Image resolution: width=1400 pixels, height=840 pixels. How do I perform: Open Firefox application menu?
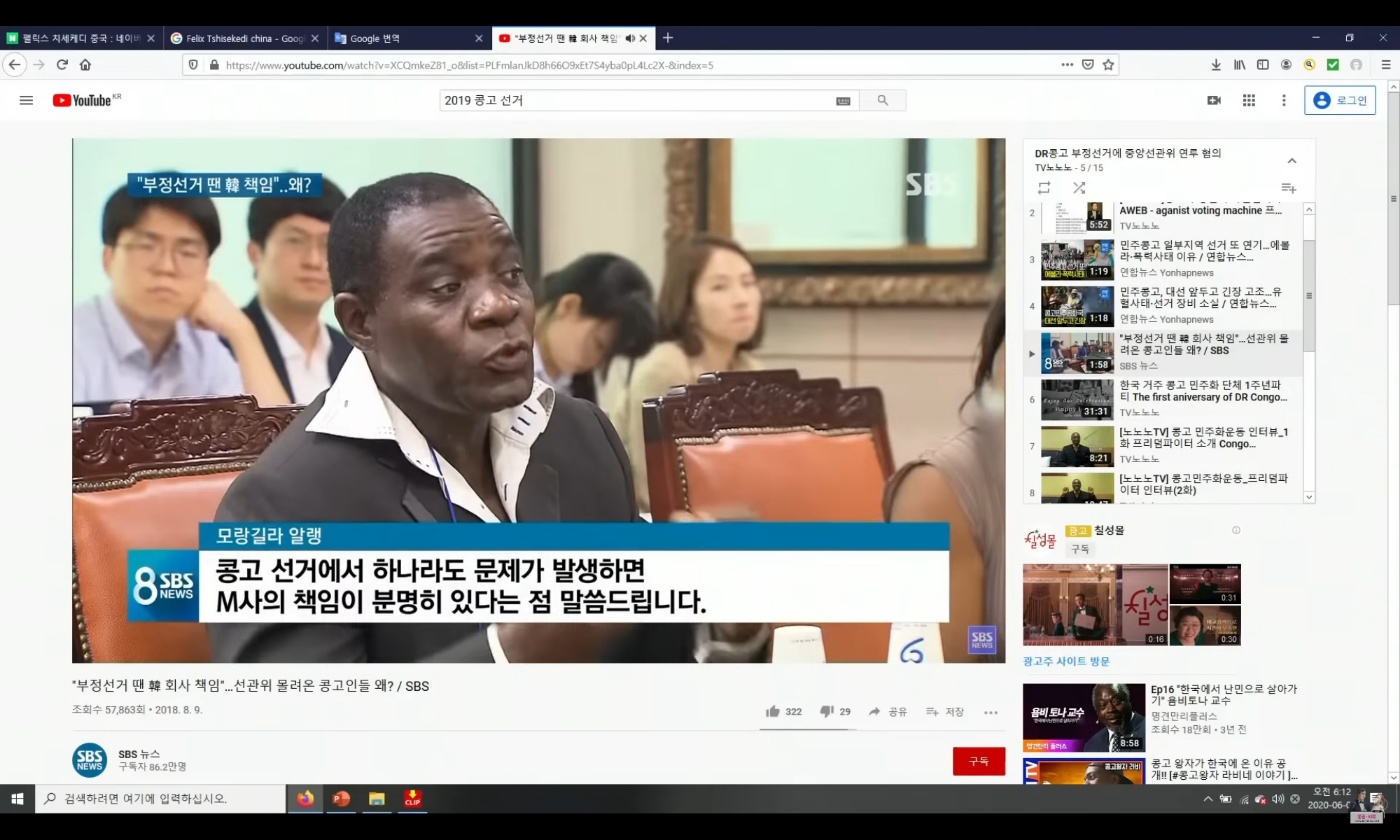[1385, 65]
